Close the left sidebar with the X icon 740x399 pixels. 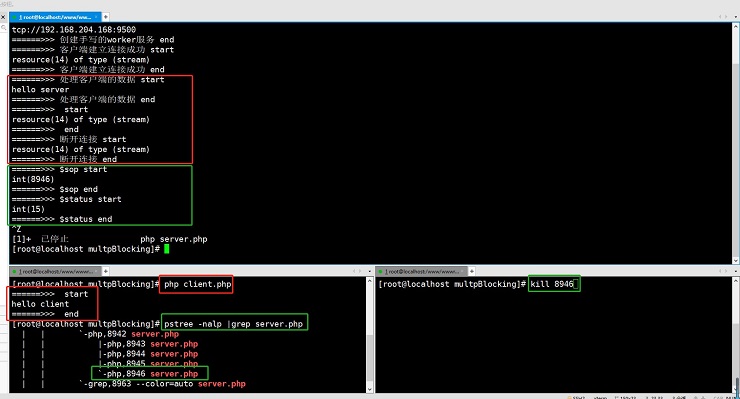[3, 17]
